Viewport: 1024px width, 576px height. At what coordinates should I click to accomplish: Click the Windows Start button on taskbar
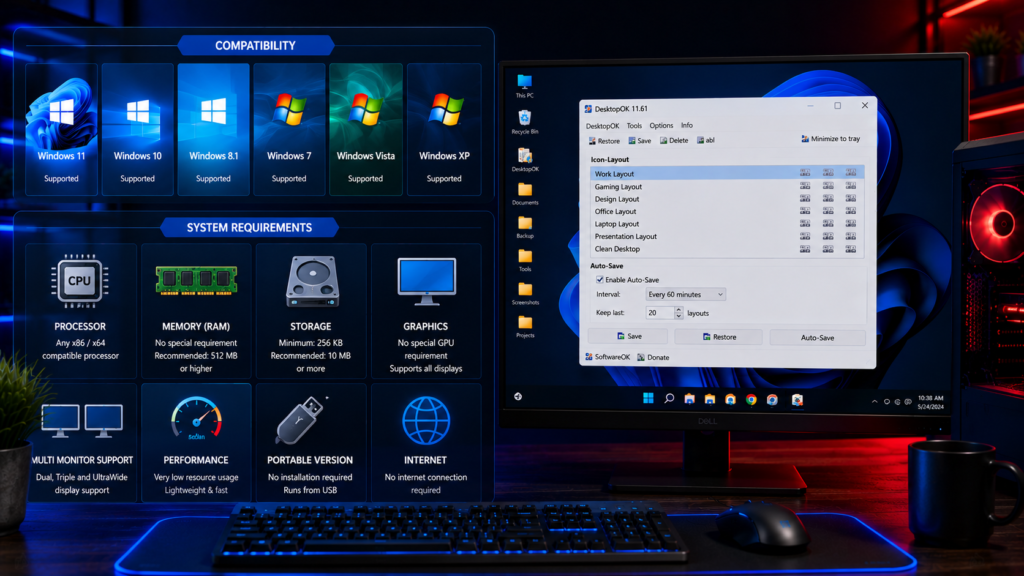click(x=648, y=398)
